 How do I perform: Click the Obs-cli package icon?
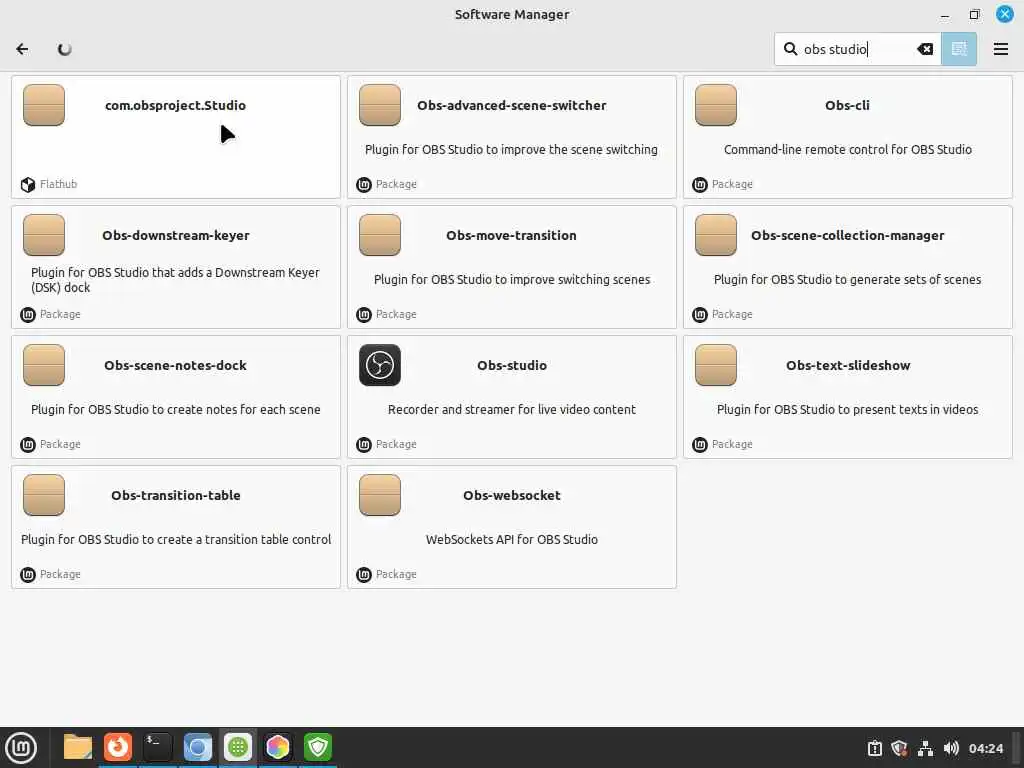coord(716,105)
